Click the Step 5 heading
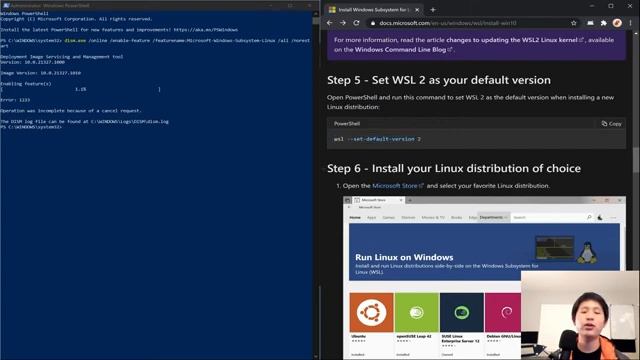Viewport: 640px width, 360px height. point(439,80)
